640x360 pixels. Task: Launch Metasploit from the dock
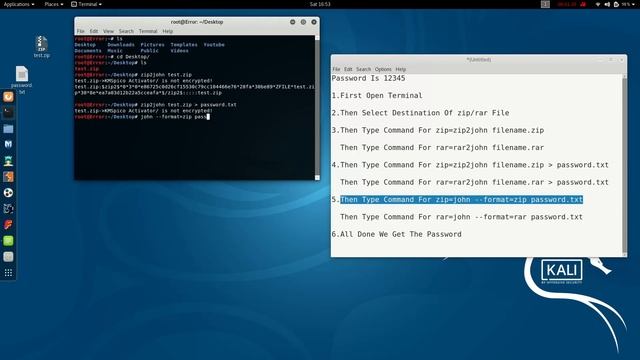tap(8, 144)
